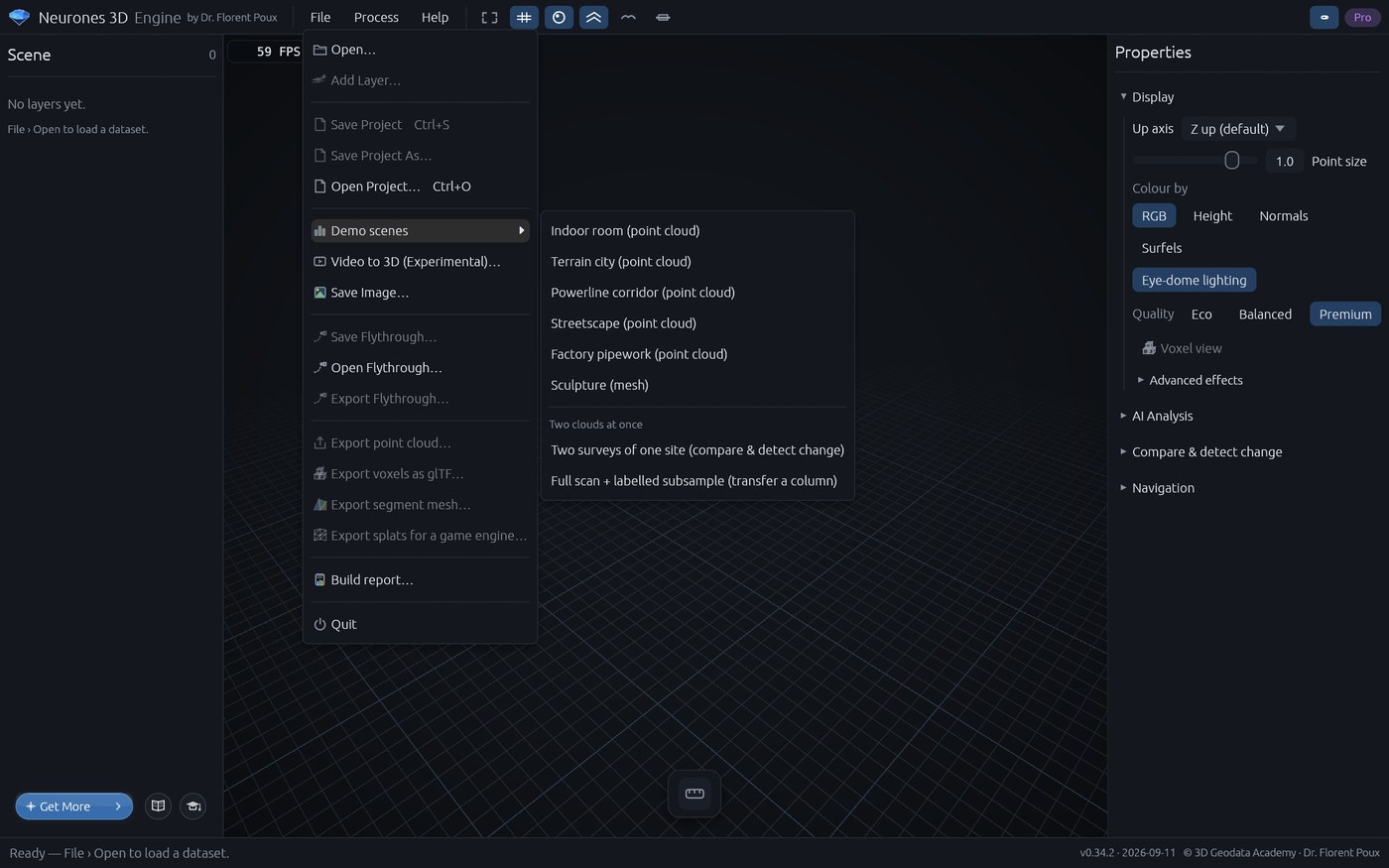Click the Voxel view cubes icon
The image size is (1389, 868).
pyautogui.click(x=1148, y=348)
